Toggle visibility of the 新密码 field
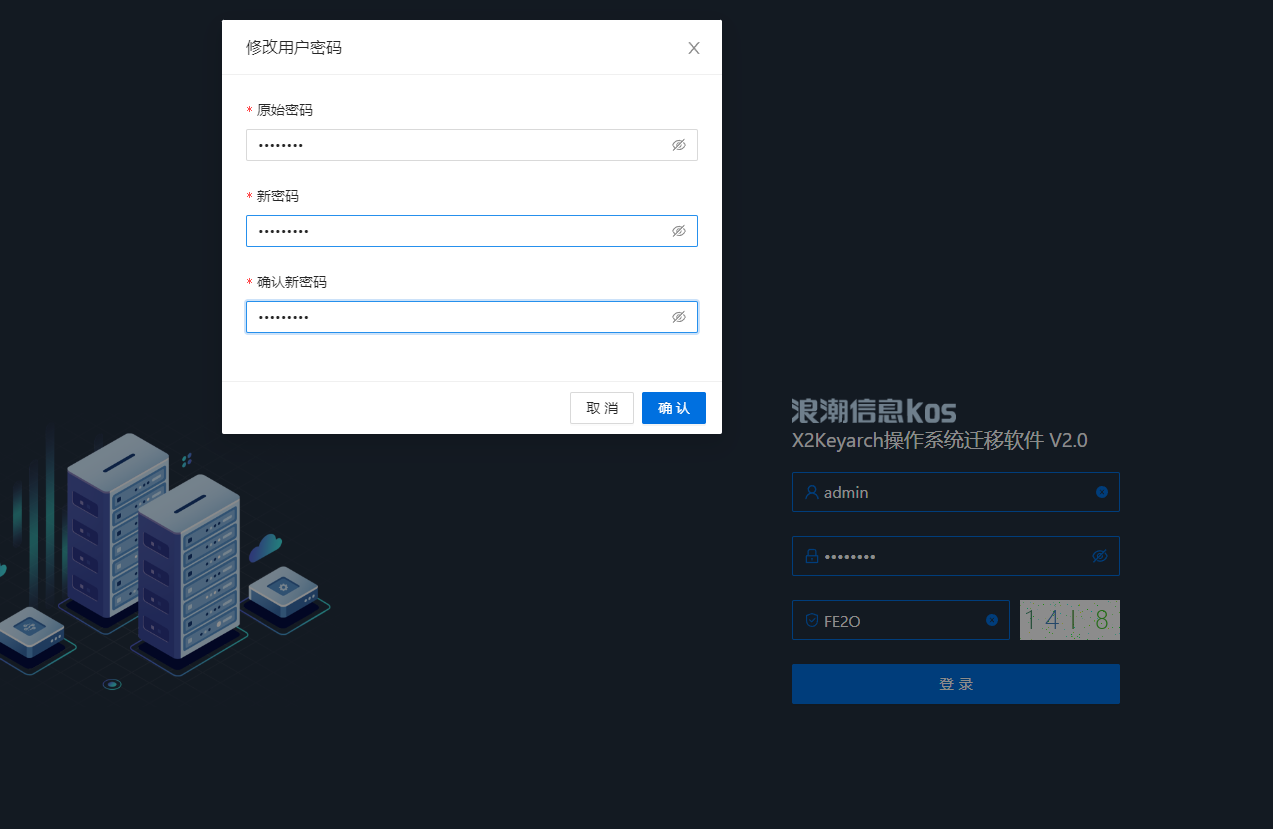The image size is (1273, 829). point(678,231)
